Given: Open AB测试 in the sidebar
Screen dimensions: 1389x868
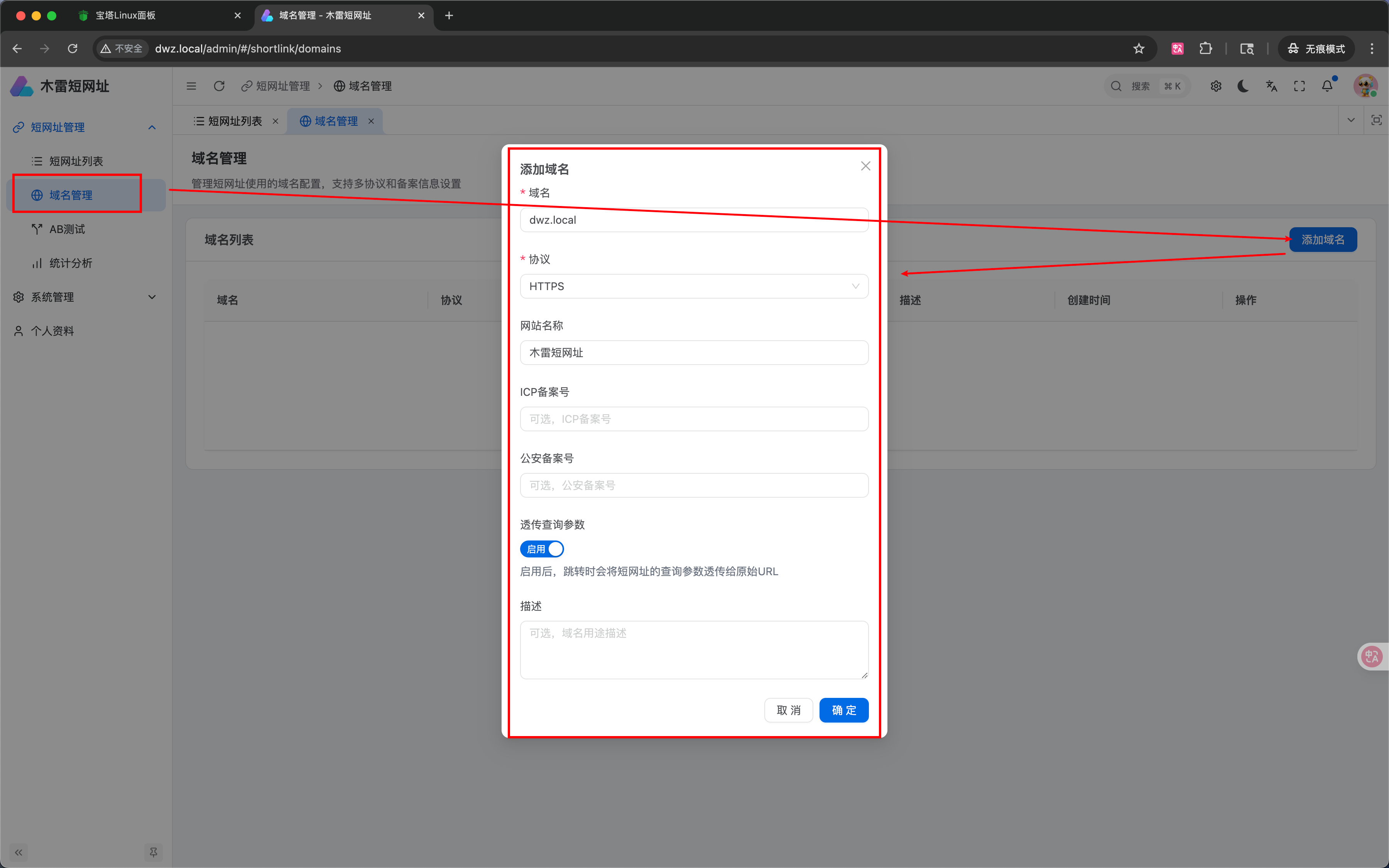Looking at the screenshot, I should coord(67,229).
